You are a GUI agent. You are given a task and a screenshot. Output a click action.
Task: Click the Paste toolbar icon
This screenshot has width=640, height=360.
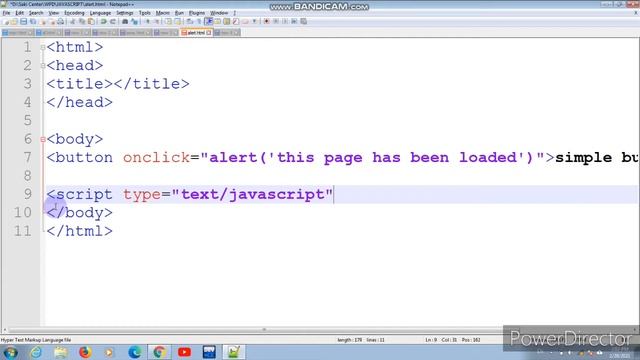click(x=91, y=21)
